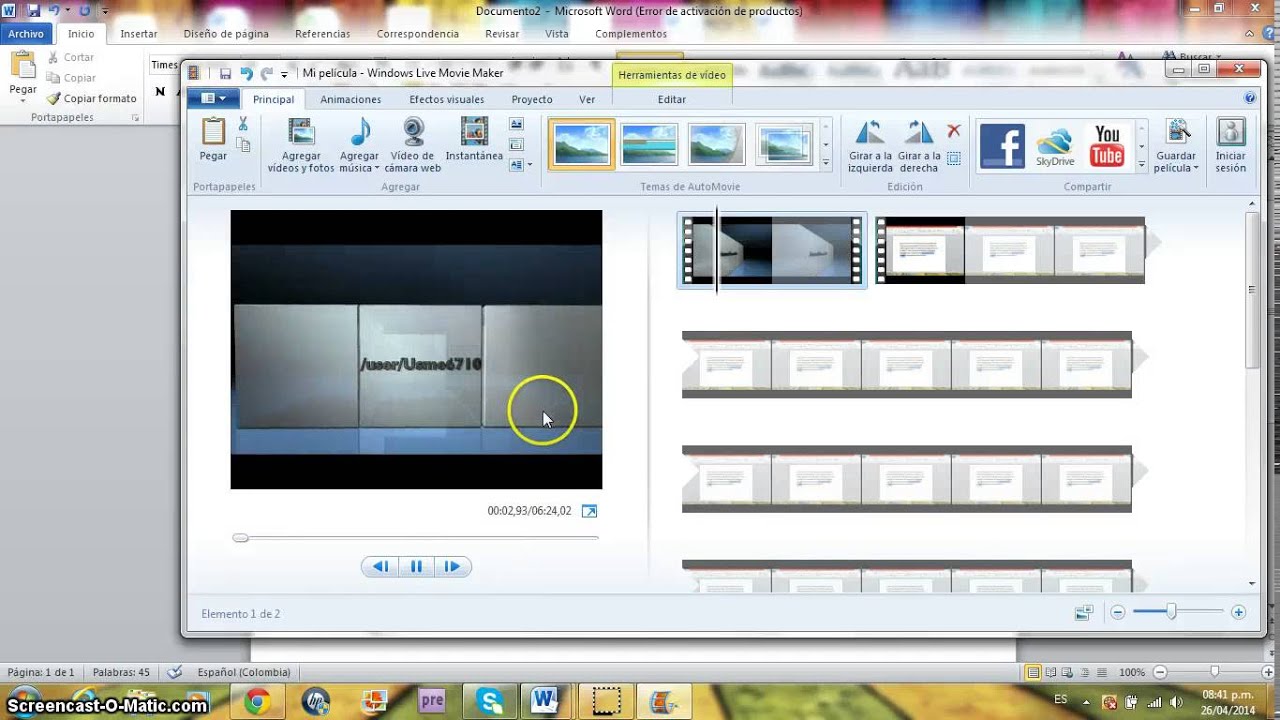
Task: Open Skype from the taskbar
Action: point(489,702)
